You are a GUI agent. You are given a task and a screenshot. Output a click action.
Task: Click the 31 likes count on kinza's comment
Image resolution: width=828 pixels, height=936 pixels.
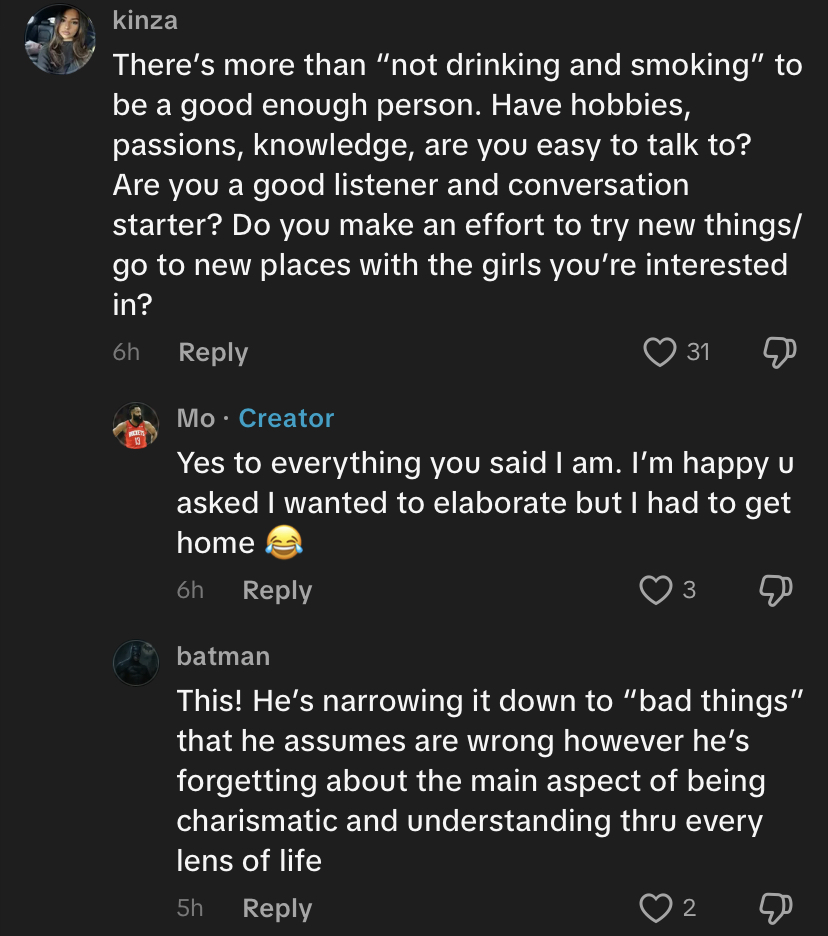click(x=698, y=352)
